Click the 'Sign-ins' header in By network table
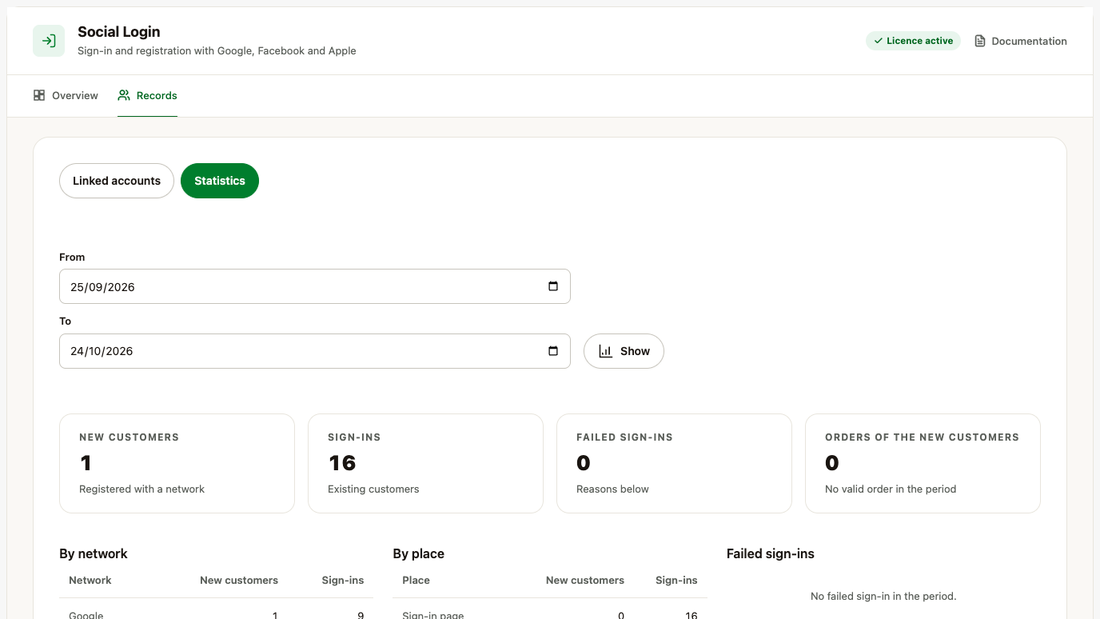 coord(343,580)
